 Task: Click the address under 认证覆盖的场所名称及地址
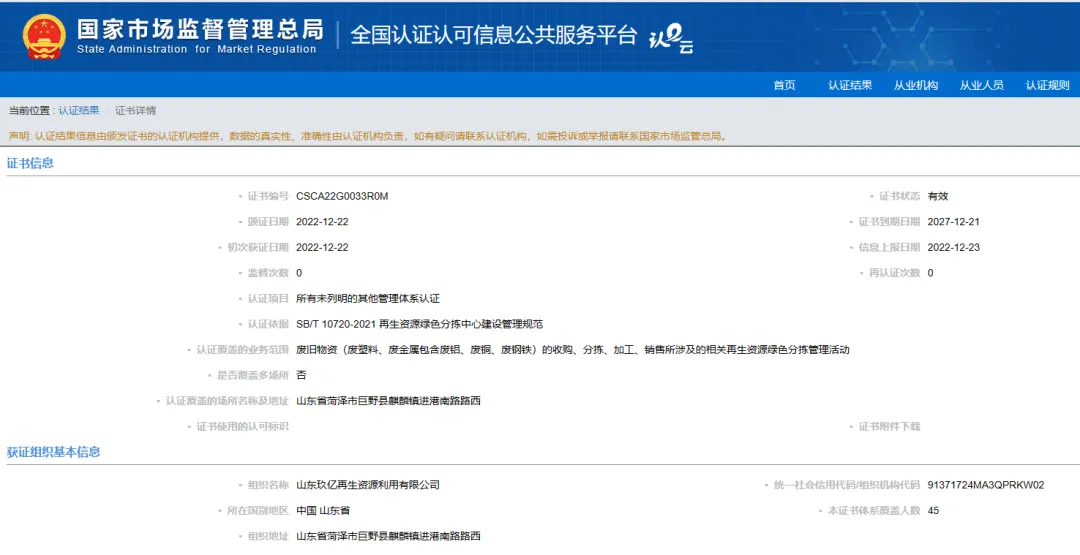pos(388,401)
